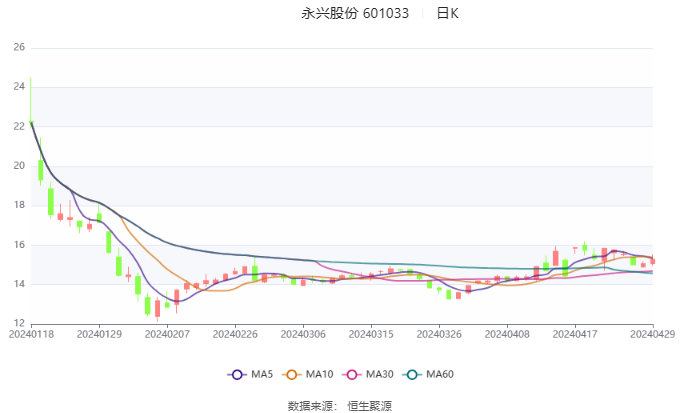The width and height of the screenshot is (680, 413).
Task: Click the y-axis value 20
Action: tap(19, 166)
